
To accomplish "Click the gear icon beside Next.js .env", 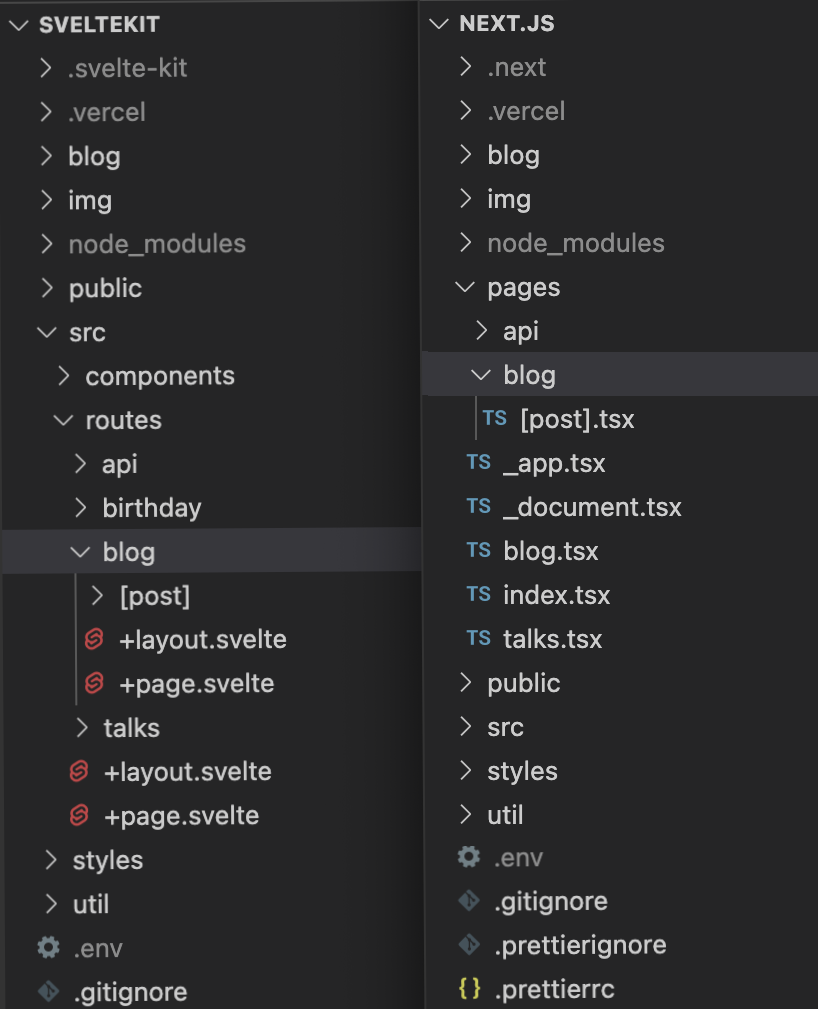I will (x=468, y=858).
